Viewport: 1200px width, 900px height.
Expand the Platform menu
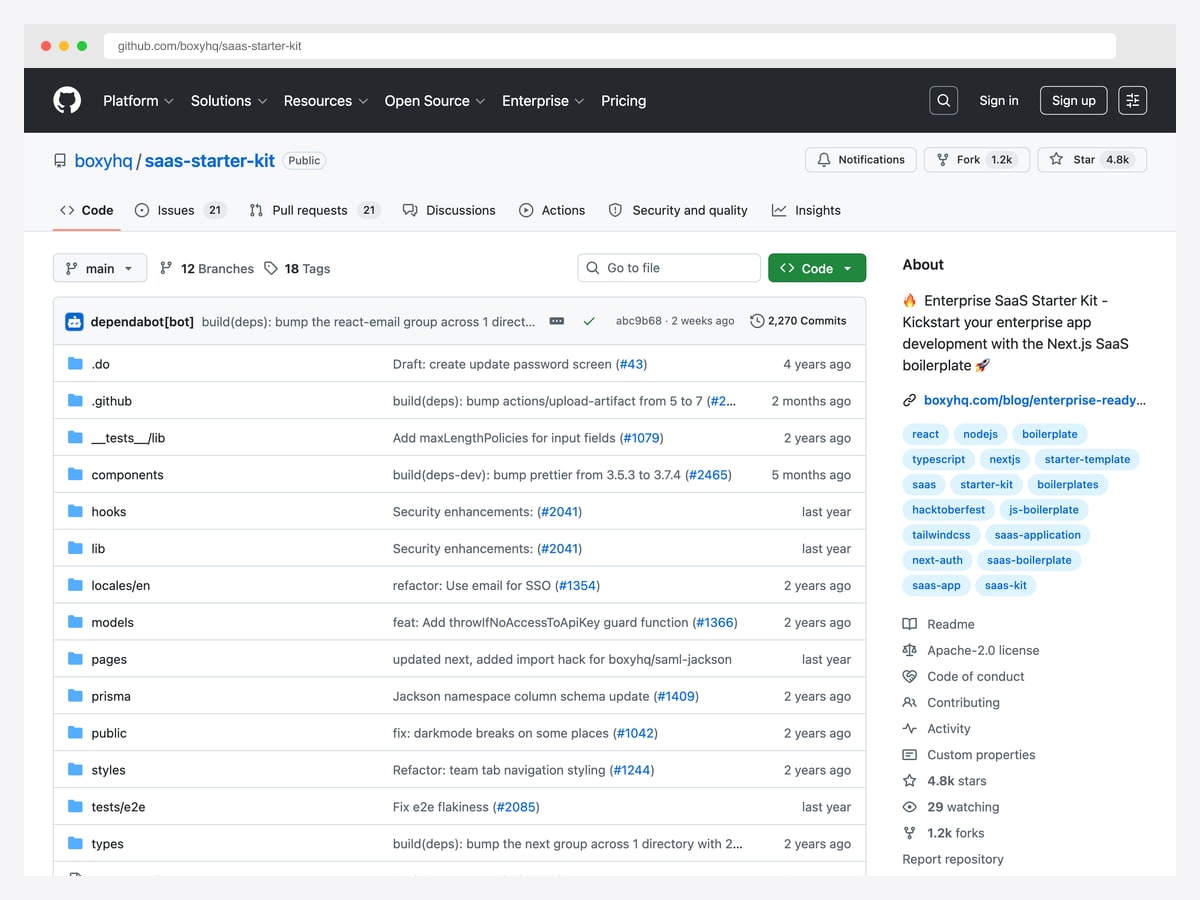(x=138, y=100)
